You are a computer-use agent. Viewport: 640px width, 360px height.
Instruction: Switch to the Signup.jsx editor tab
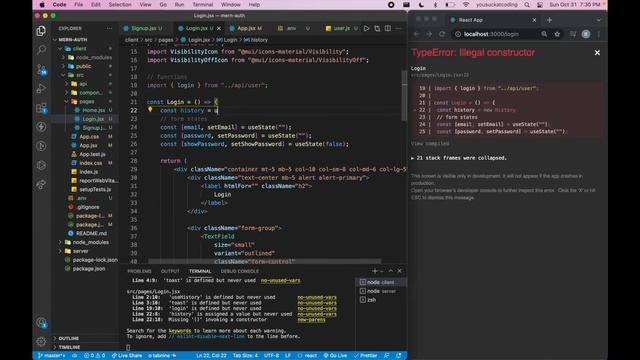(x=144, y=28)
